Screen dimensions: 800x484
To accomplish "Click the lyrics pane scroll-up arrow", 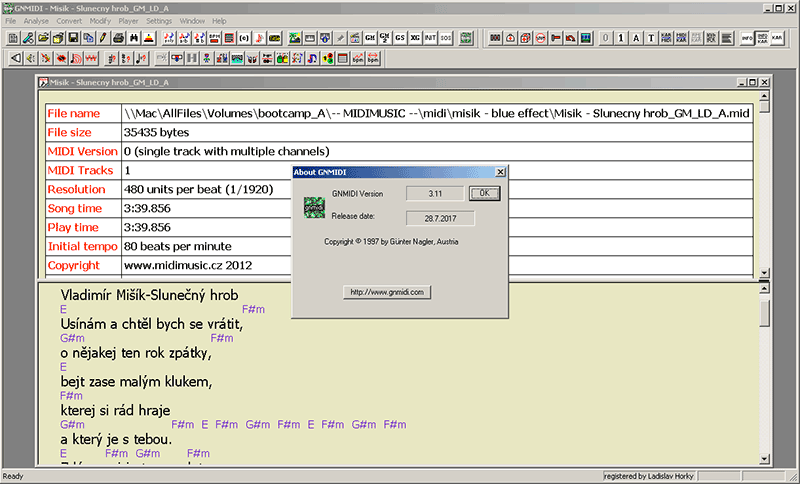I will pos(765,290).
